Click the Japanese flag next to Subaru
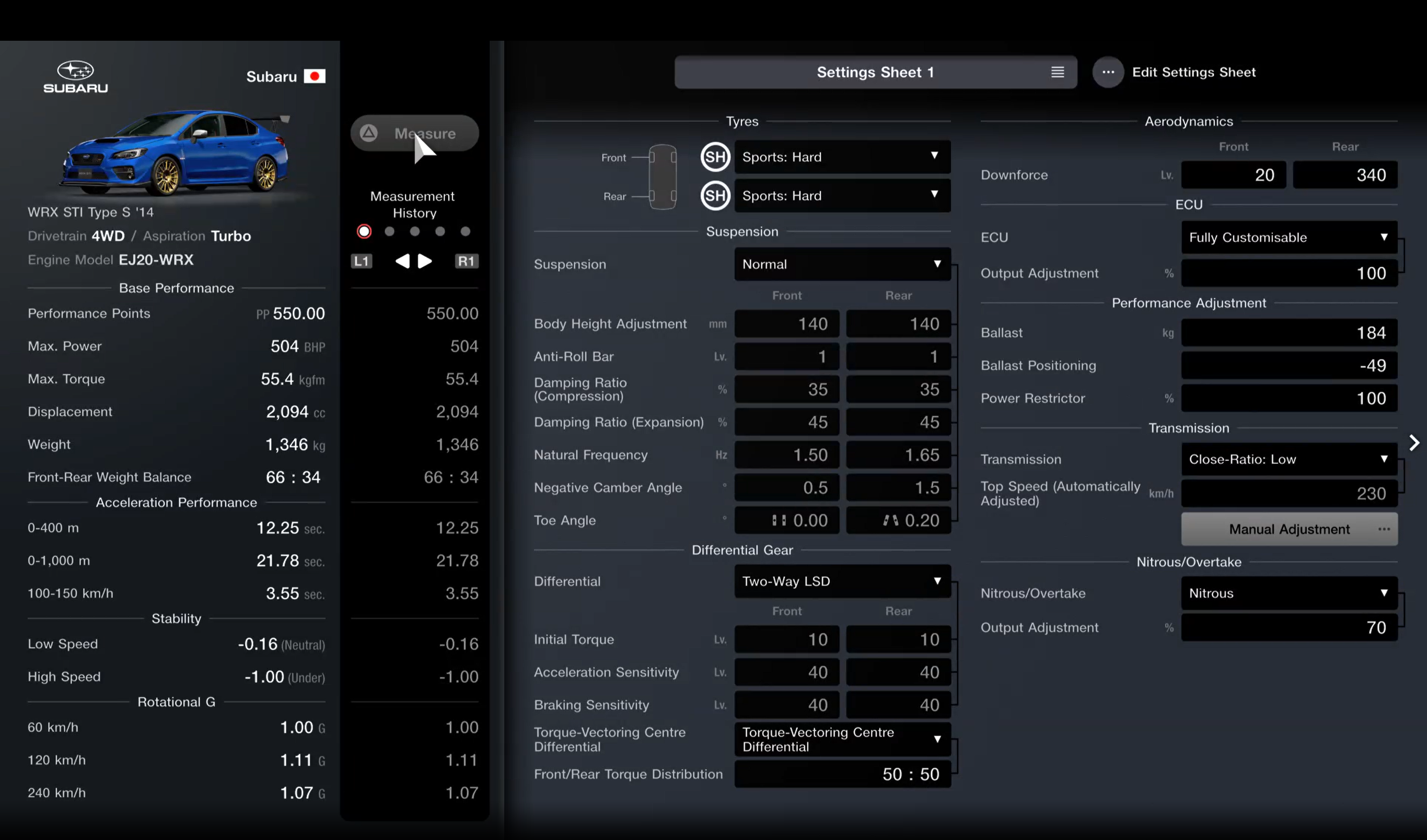This screenshot has height=840, width=1427. pyautogui.click(x=316, y=76)
